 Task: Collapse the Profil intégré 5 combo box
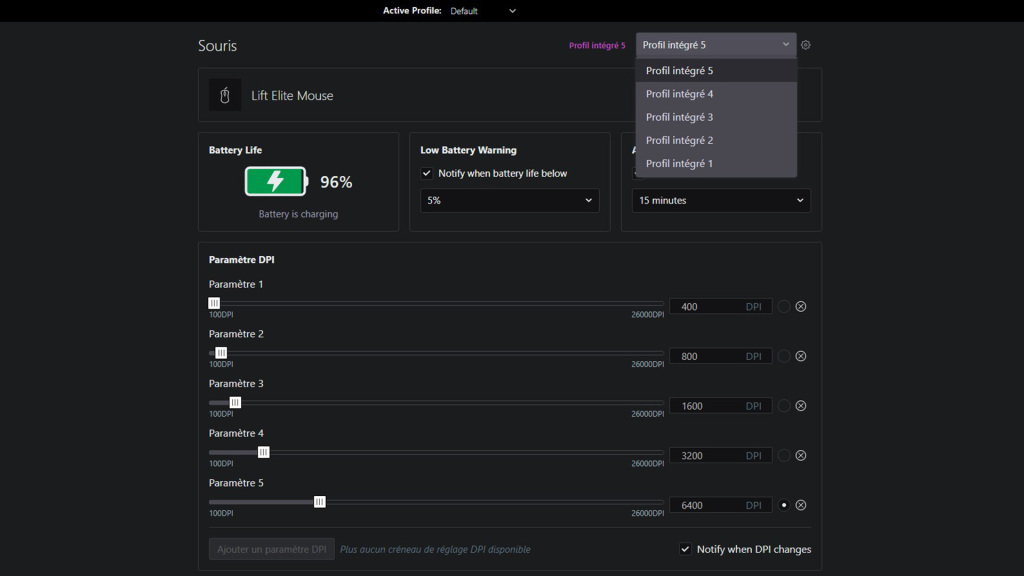716,45
